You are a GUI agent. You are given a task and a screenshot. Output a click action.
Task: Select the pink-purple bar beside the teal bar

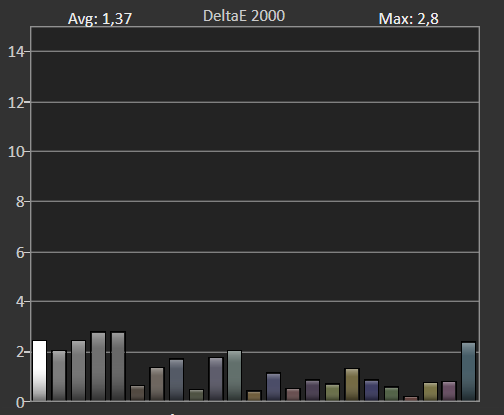[449, 391]
